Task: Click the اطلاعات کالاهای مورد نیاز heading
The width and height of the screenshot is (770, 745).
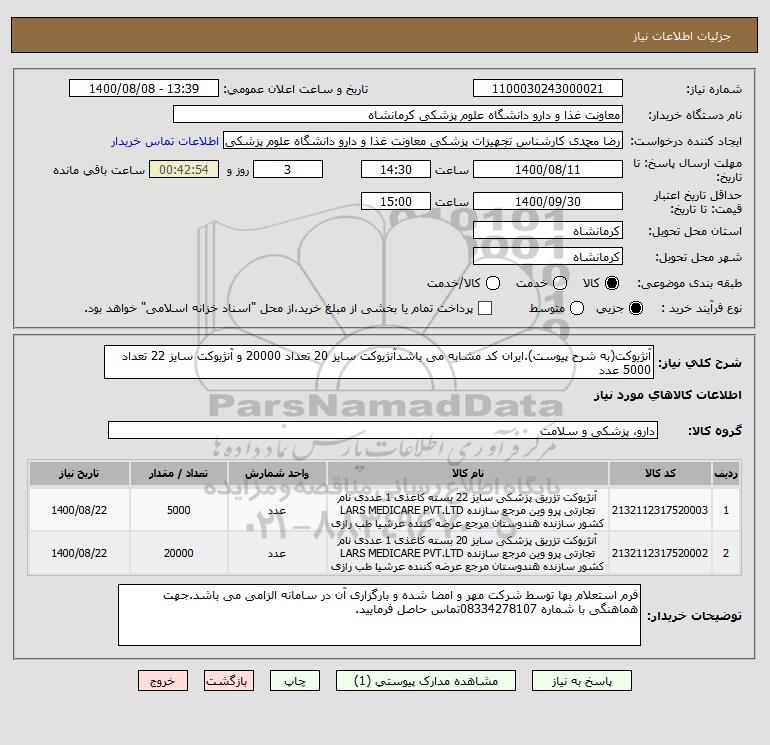Action: point(667,395)
